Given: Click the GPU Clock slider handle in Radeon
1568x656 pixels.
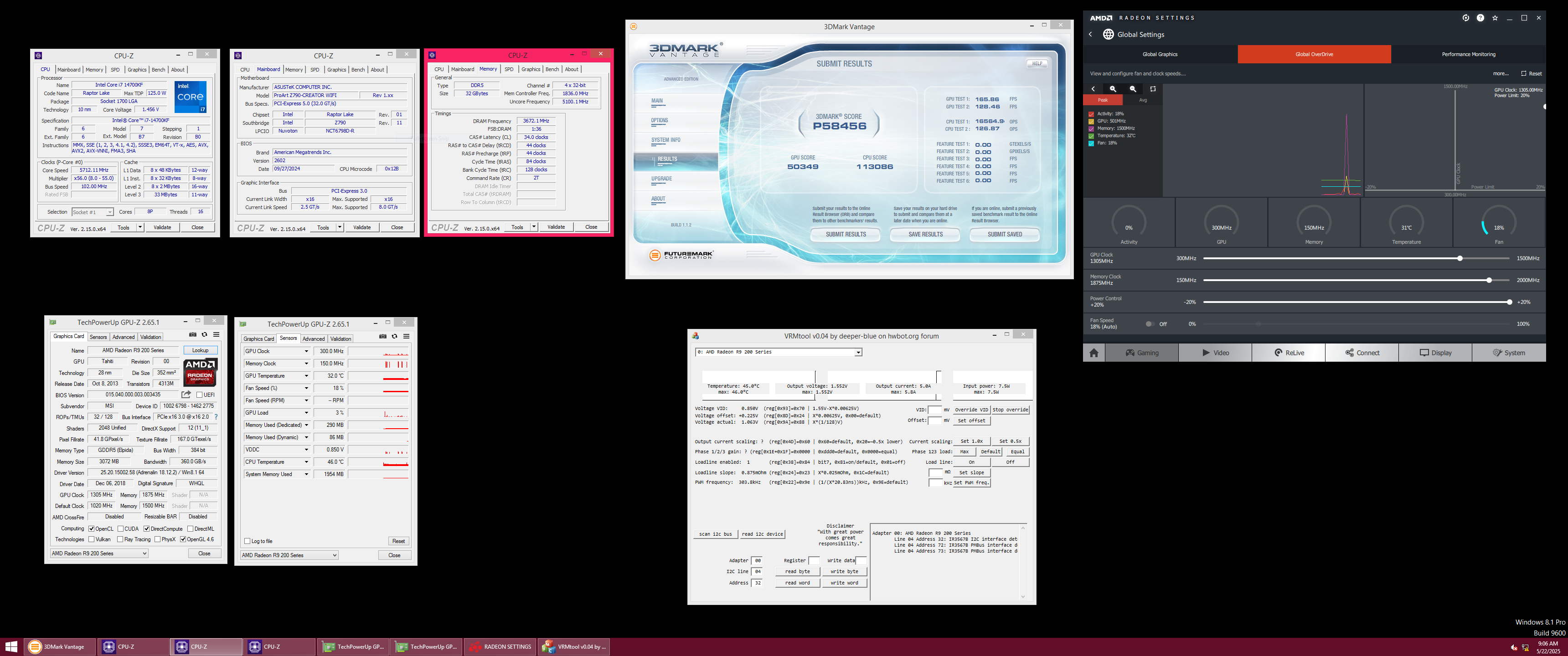Looking at the screenshot, I should click(x=1460, y=259).
